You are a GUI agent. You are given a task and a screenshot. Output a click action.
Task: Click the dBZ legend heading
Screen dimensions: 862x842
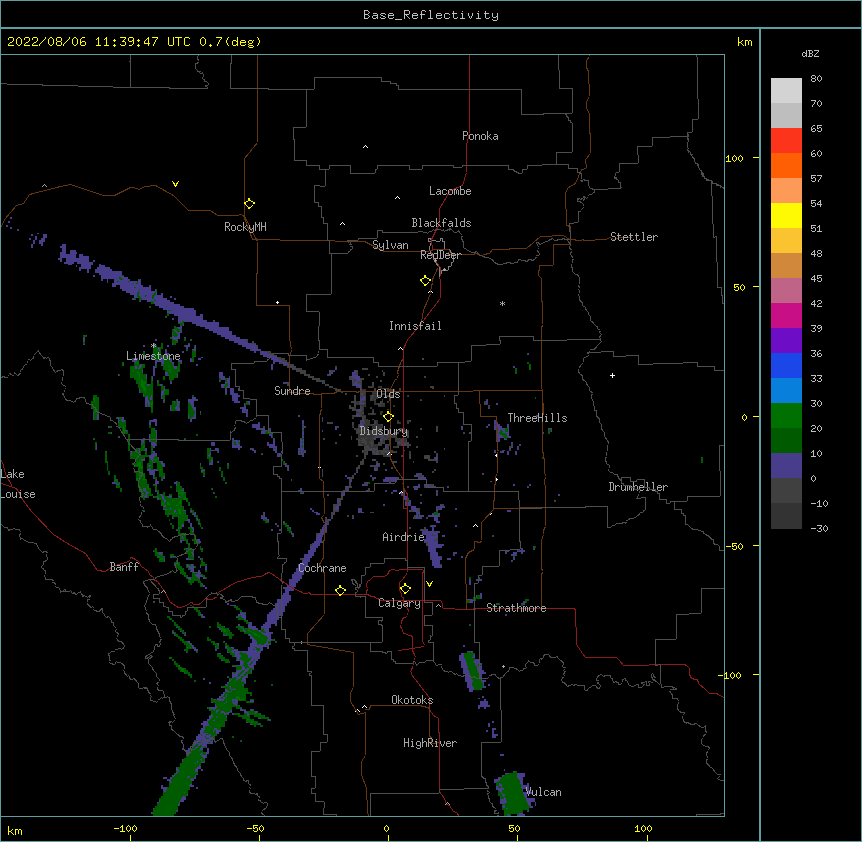(x=810, y=54)
